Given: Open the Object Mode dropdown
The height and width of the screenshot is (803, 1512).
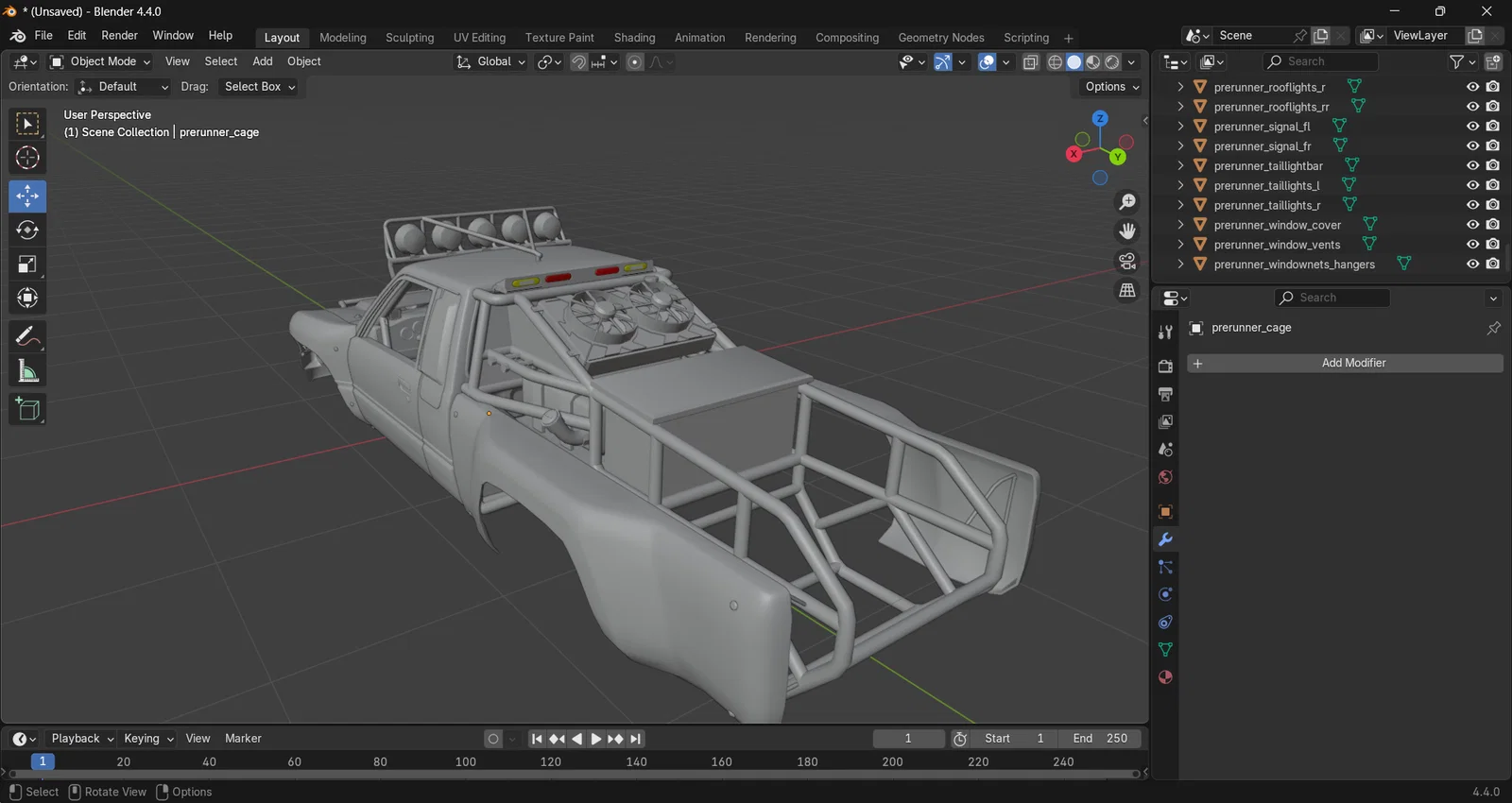Looking at the screenshot, I should tap(100, 61).
